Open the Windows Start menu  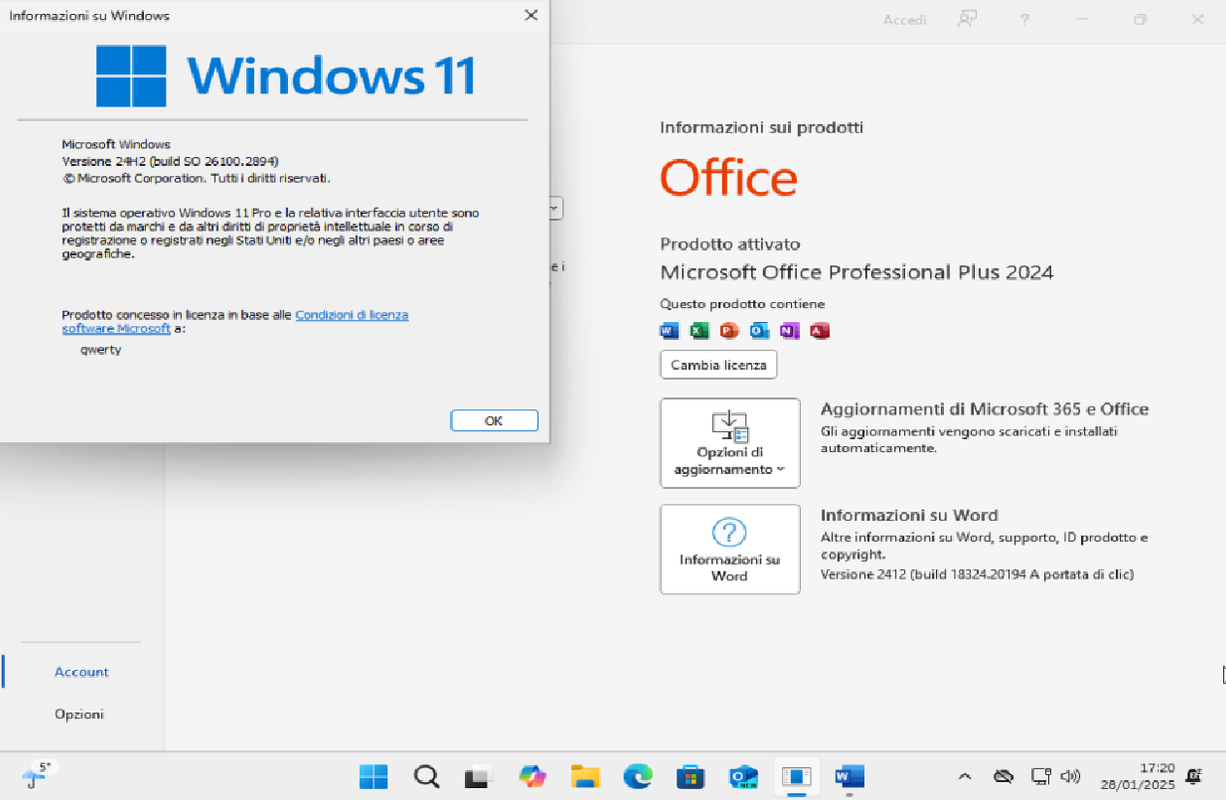click(374, 776)
